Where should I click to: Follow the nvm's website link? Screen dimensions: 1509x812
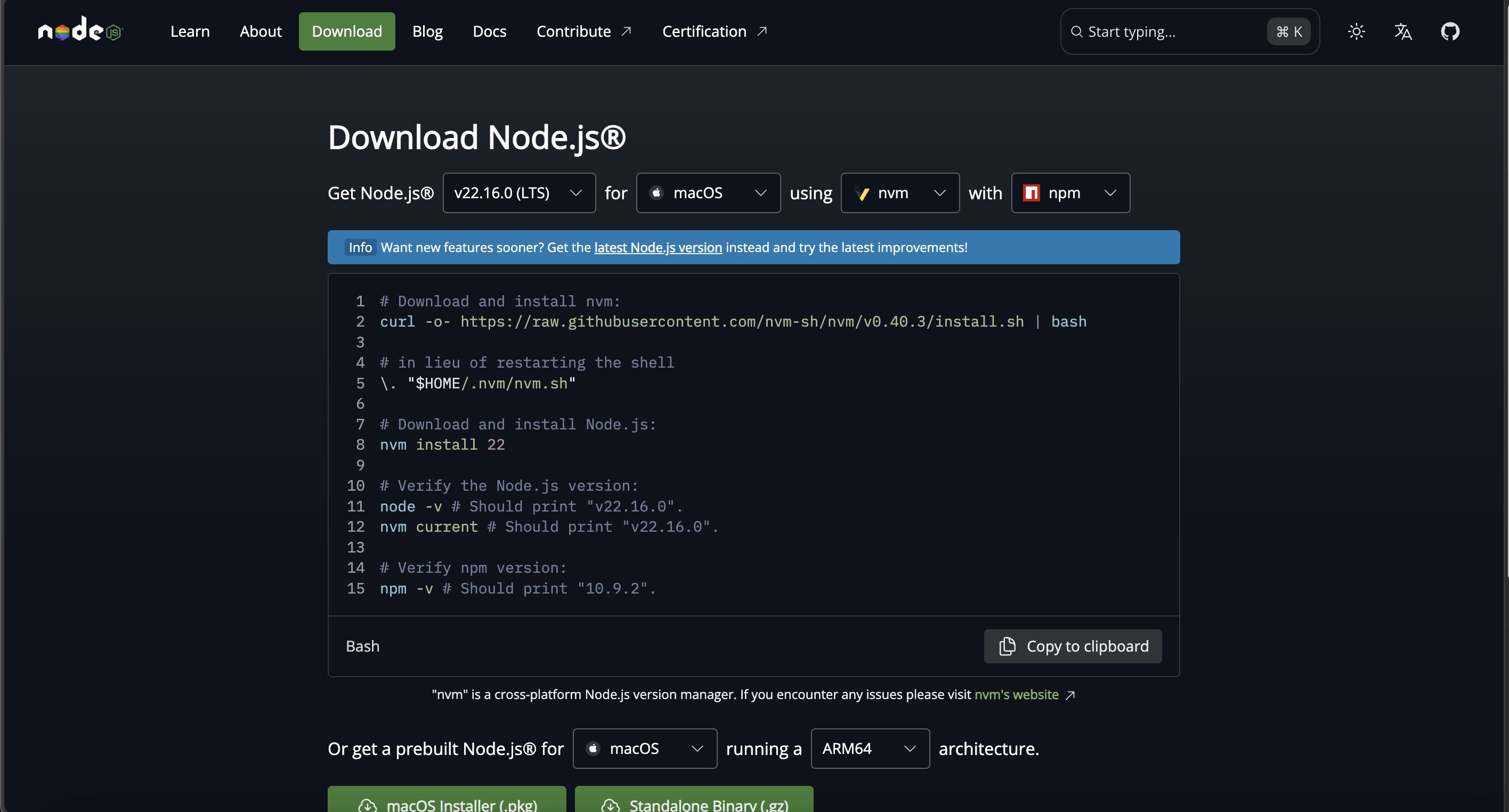click(x=1016, y=695)
